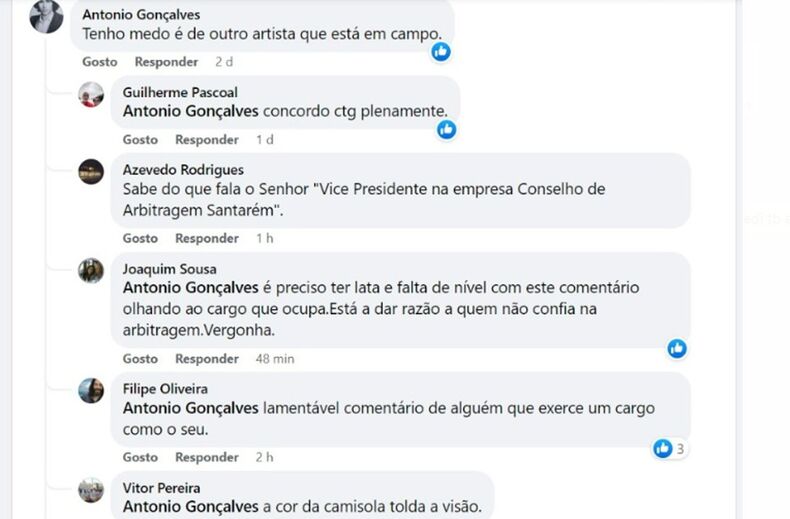Open Joaquim Sousa's avatar
790x519 pixels.
91,271
